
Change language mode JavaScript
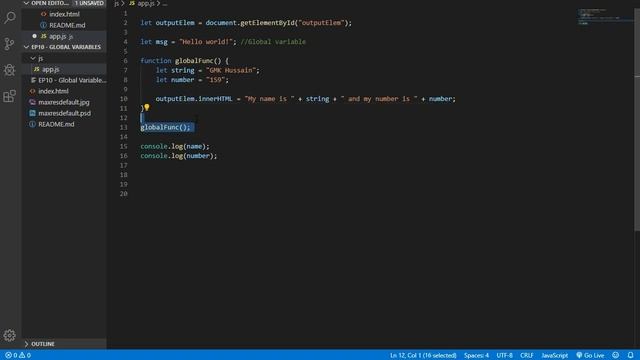click(x=554, y=355)
